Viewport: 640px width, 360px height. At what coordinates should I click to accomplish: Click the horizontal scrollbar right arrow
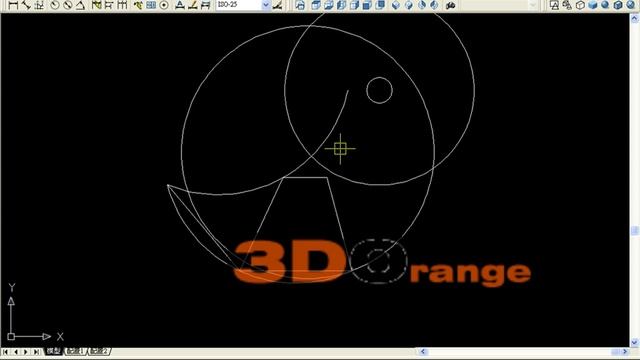(x=625, y=351)
